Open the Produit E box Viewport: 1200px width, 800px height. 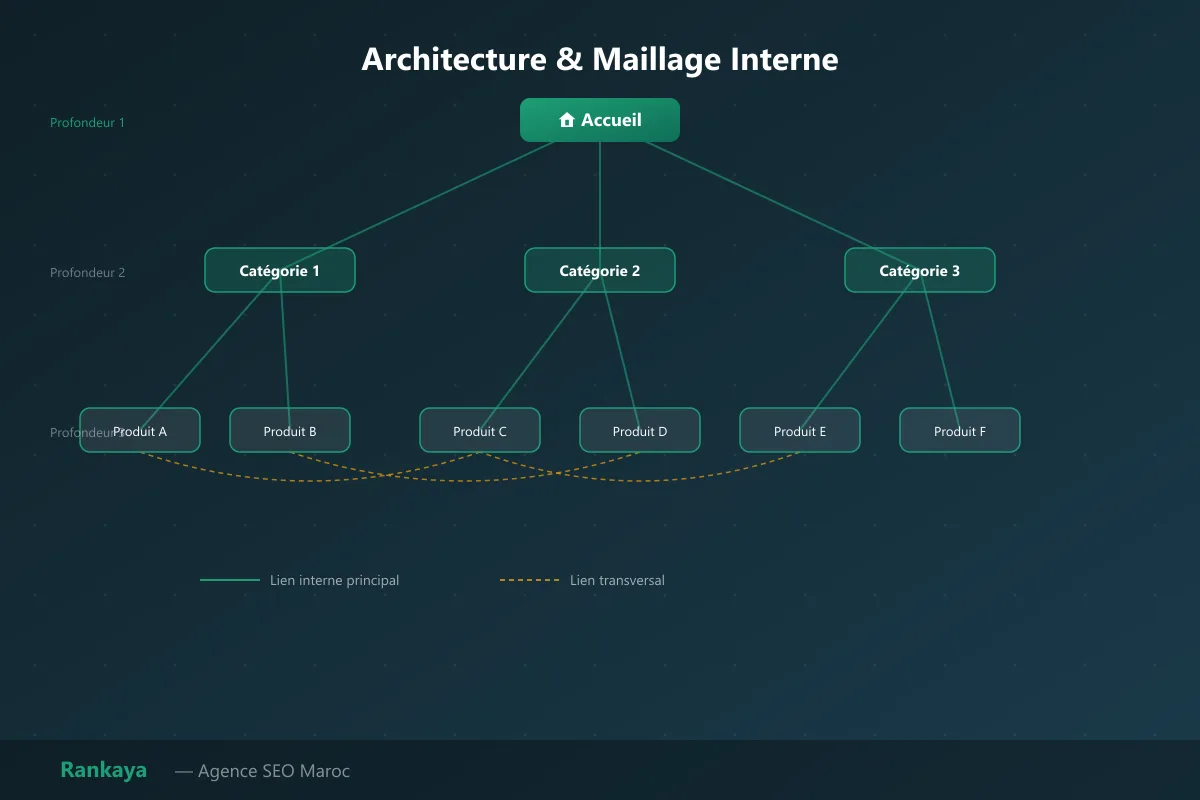800,430
